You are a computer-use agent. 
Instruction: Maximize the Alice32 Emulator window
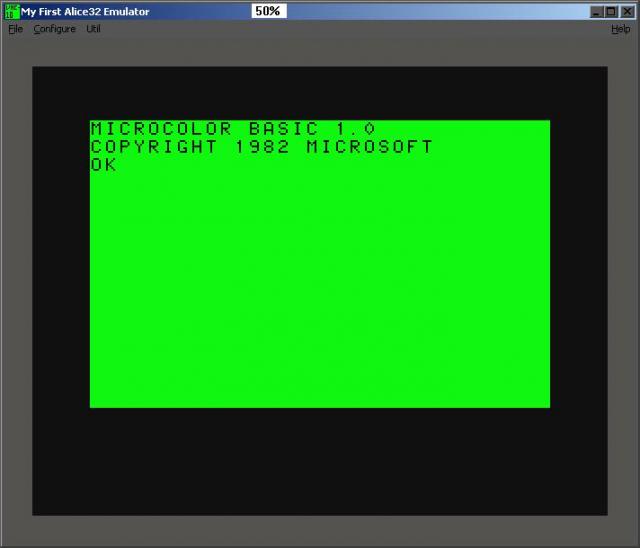click(611, 12)
